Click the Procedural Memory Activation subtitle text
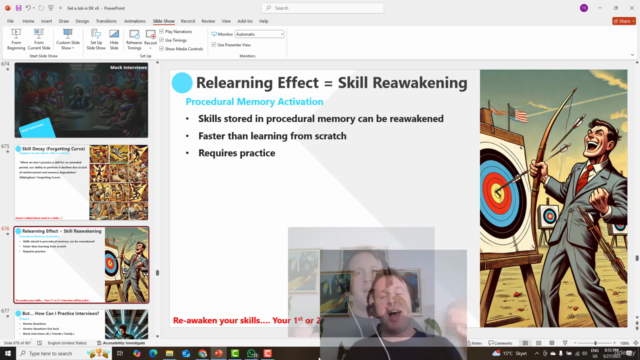Image resolution: width=640 pixels, height=360 pixels. tap(254, 102)
